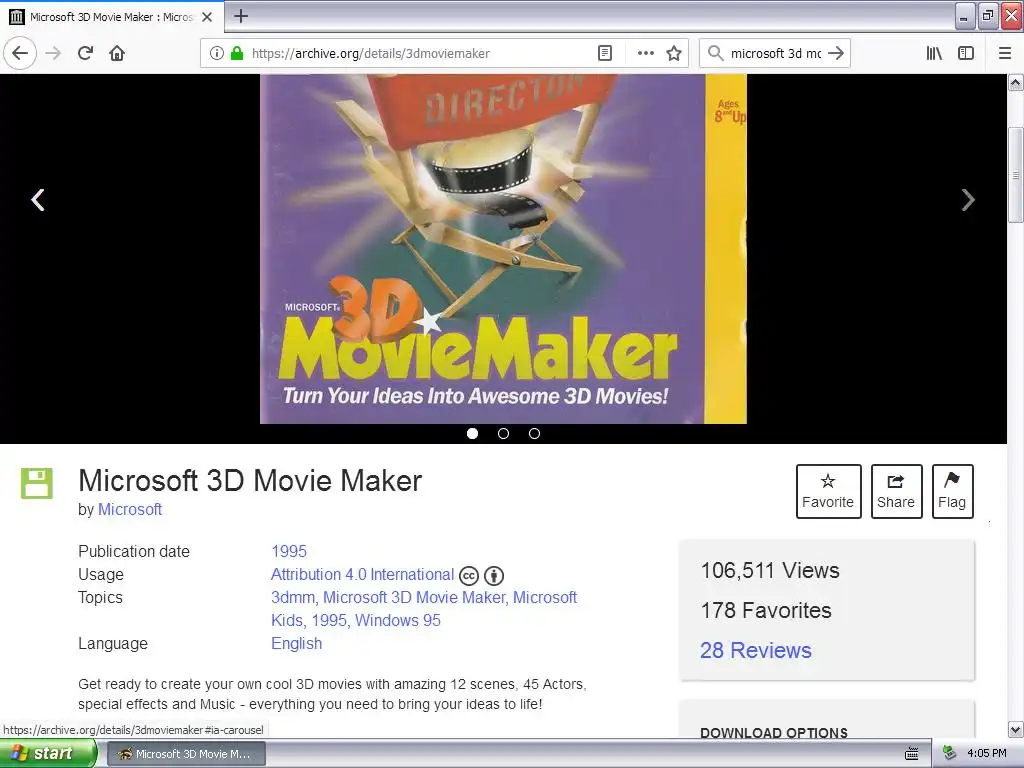This screenshot has height=768, width=1024.
Task: Click the attribution person icon
Action: (494, 576)
